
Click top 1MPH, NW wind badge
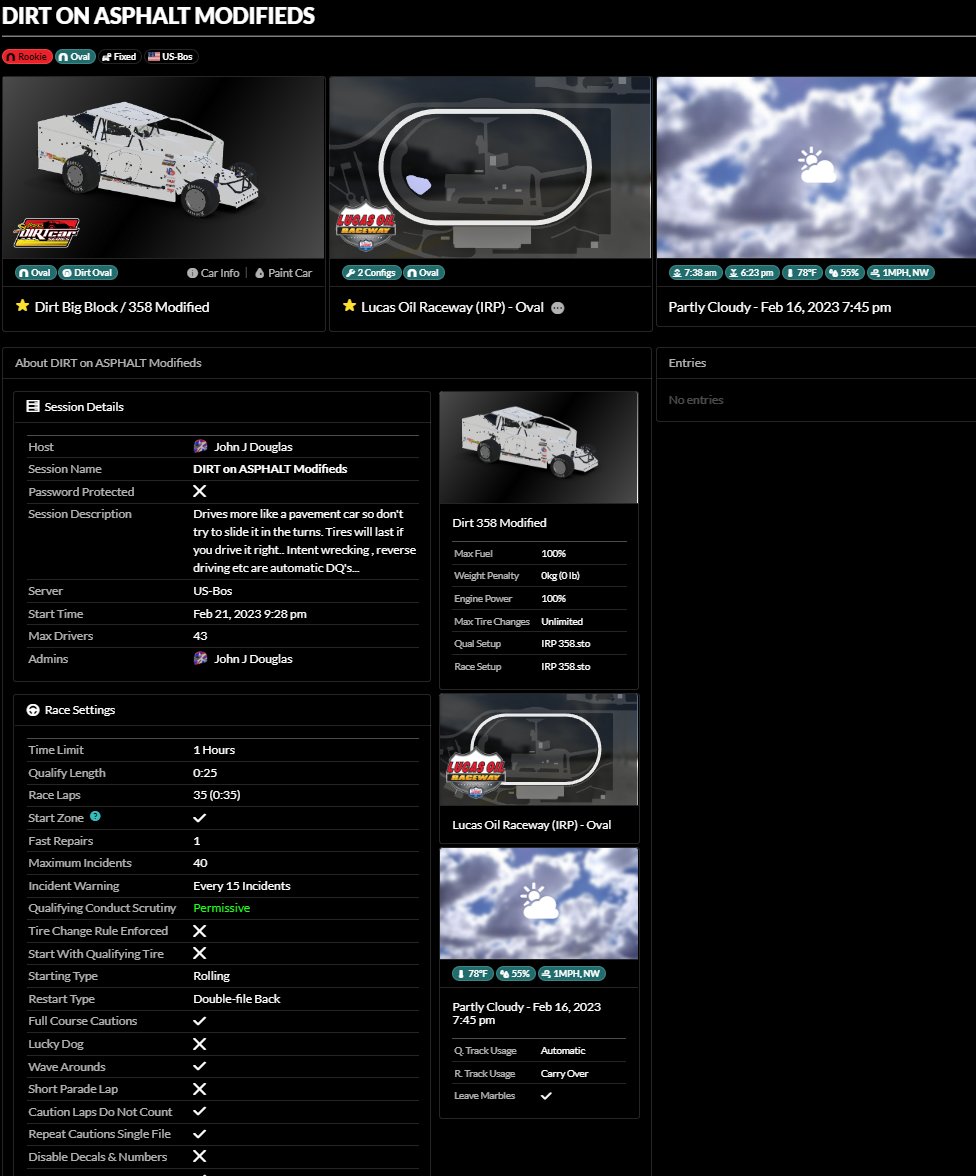coord(900,273)
